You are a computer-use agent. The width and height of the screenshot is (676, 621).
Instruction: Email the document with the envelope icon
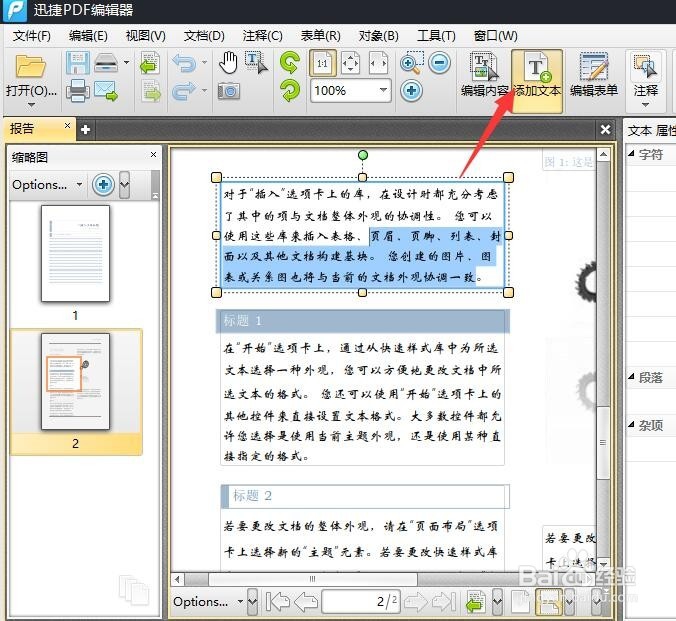pyautogui.click(x=106, y=91)
